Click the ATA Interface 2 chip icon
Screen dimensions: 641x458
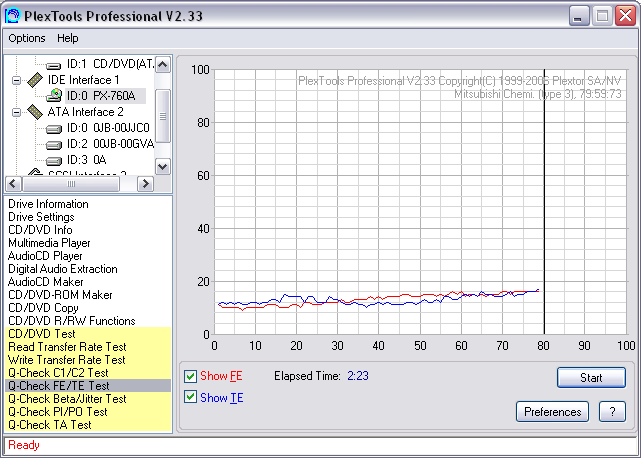coord(35,112)
